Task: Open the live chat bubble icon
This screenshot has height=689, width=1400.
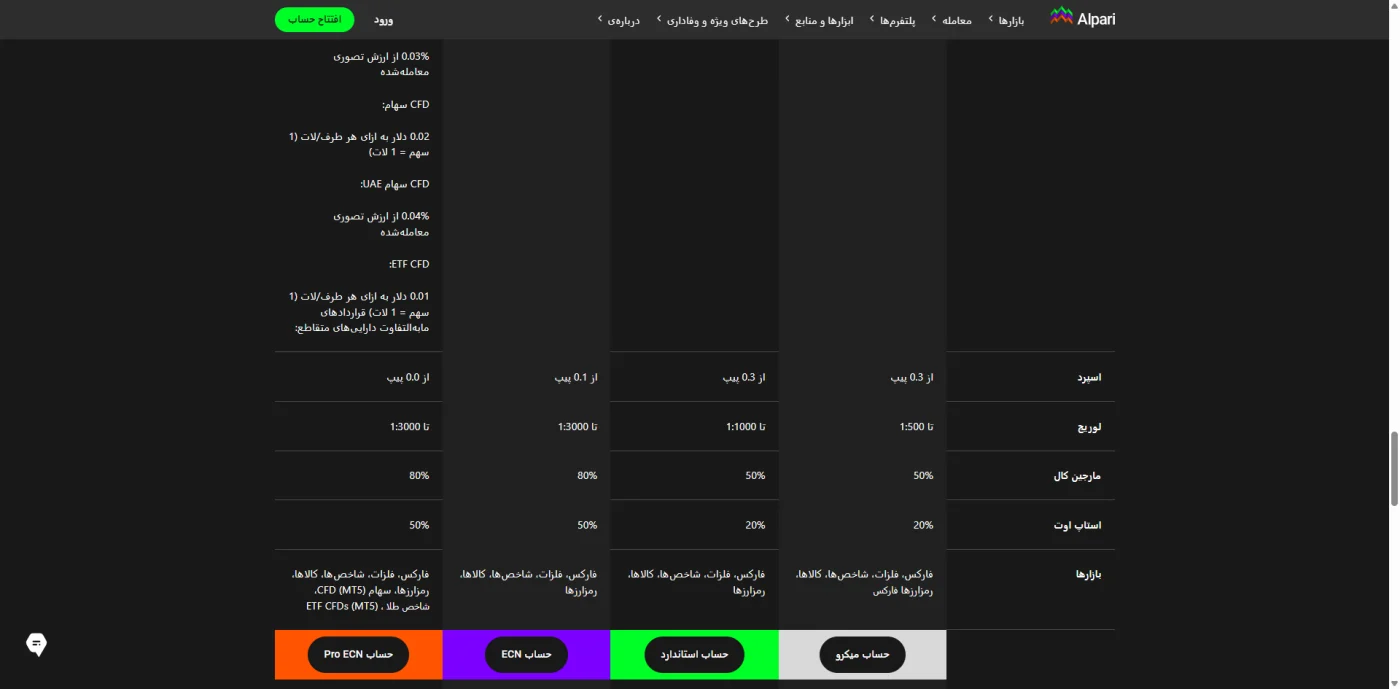Action: click(x=37, y=644)
